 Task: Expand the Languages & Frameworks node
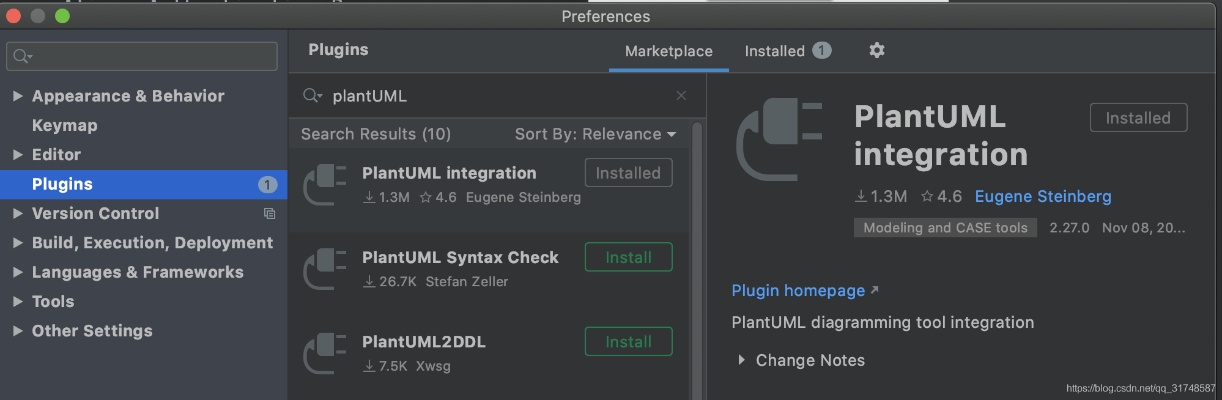pos(17,272)
